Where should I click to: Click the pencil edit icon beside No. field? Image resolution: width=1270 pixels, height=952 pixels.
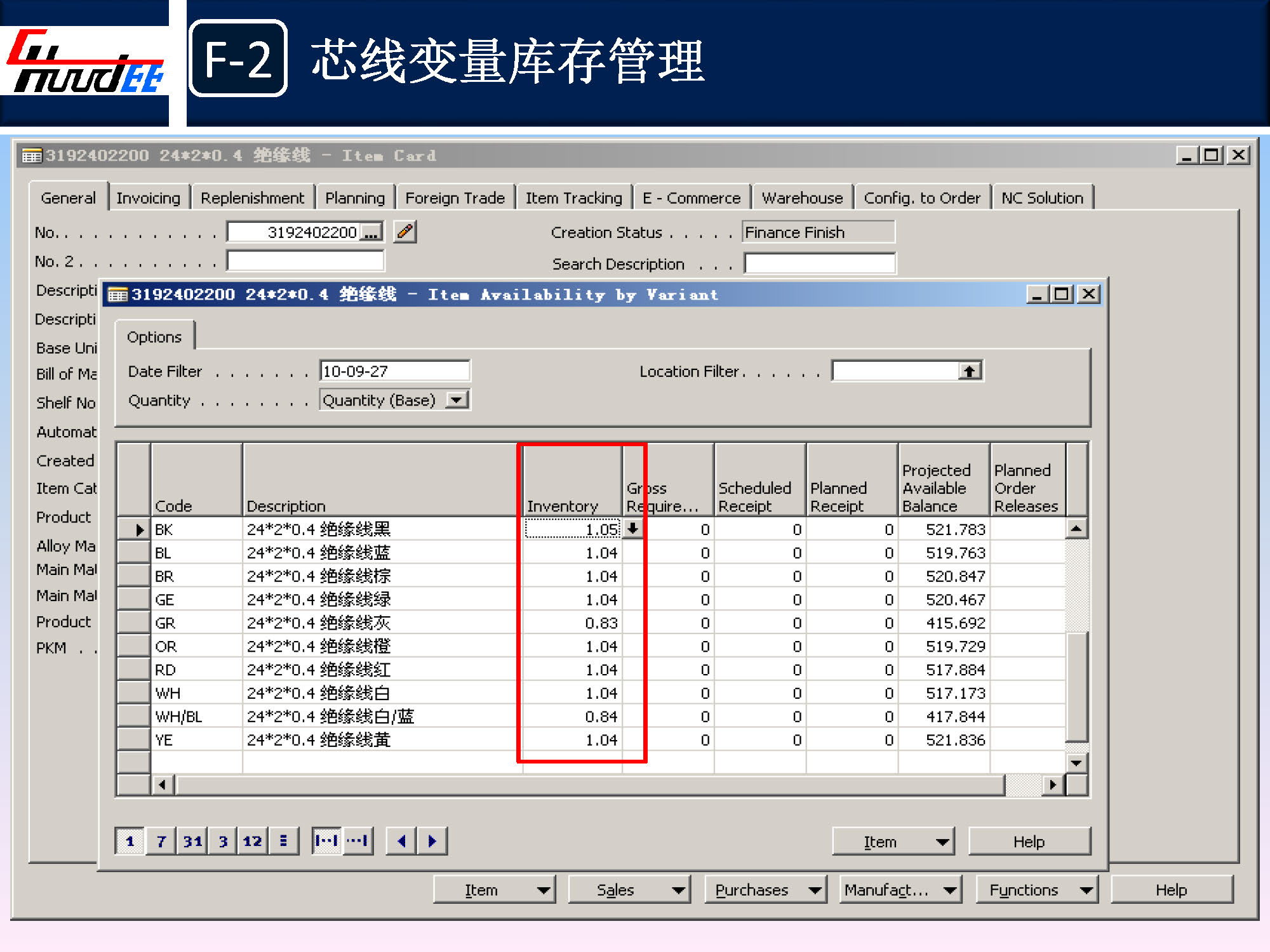click(x=404, y=232)
